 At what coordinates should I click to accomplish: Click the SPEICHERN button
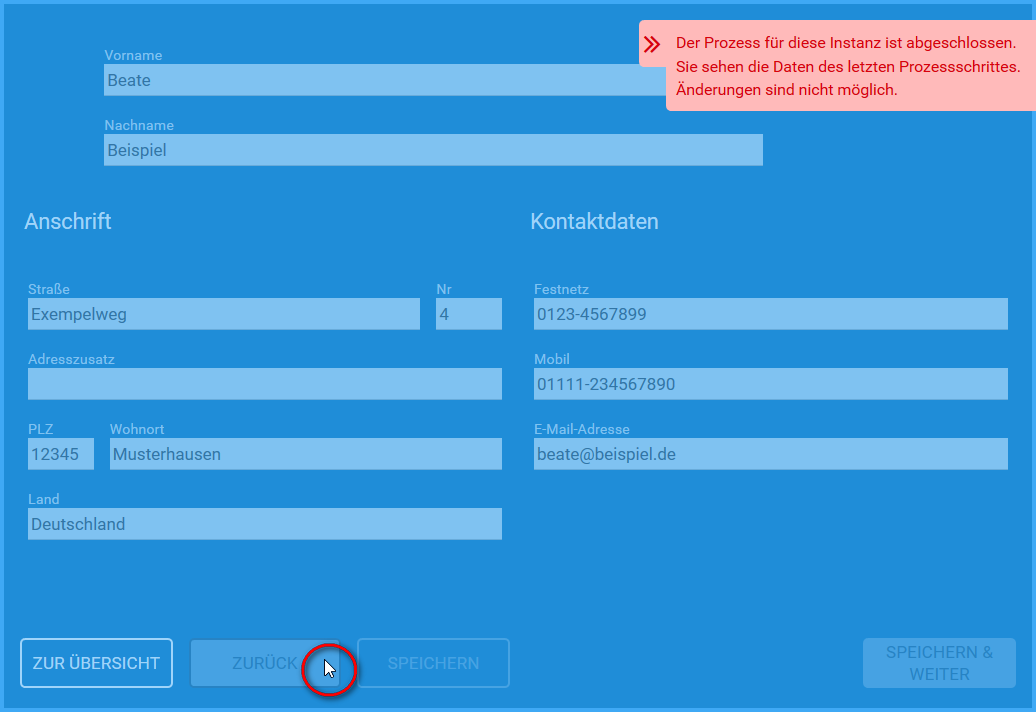433,663
